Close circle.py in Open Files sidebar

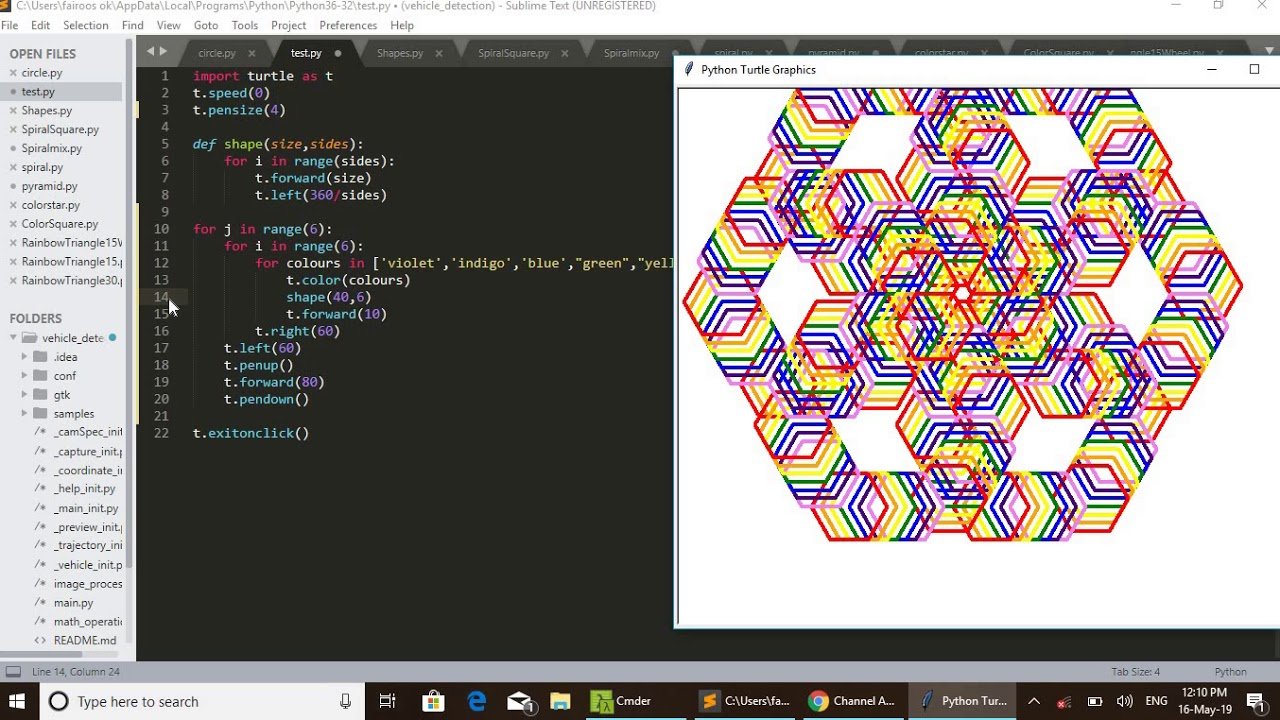coord(13,73)
